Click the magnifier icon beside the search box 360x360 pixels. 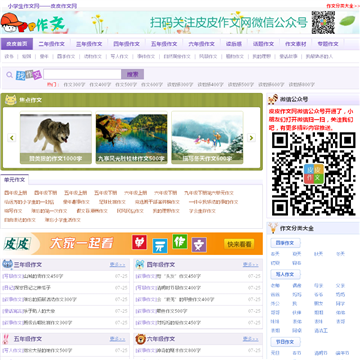coord(9,75)
